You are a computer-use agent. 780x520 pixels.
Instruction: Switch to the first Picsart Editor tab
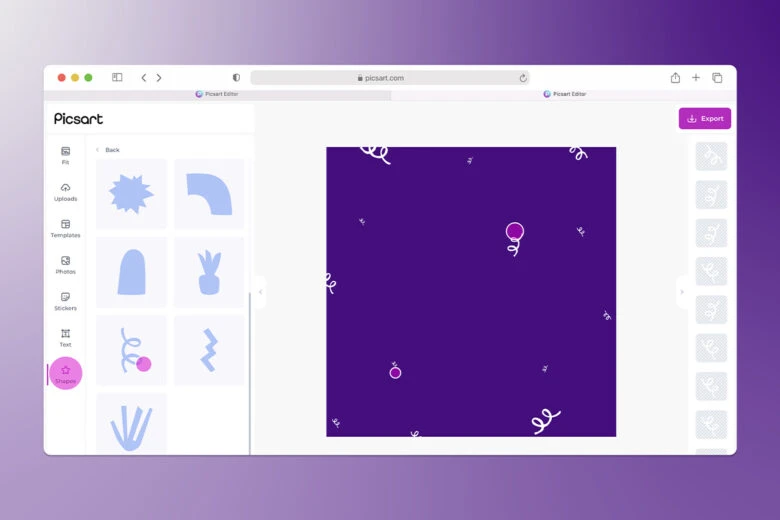pos(217,94)
